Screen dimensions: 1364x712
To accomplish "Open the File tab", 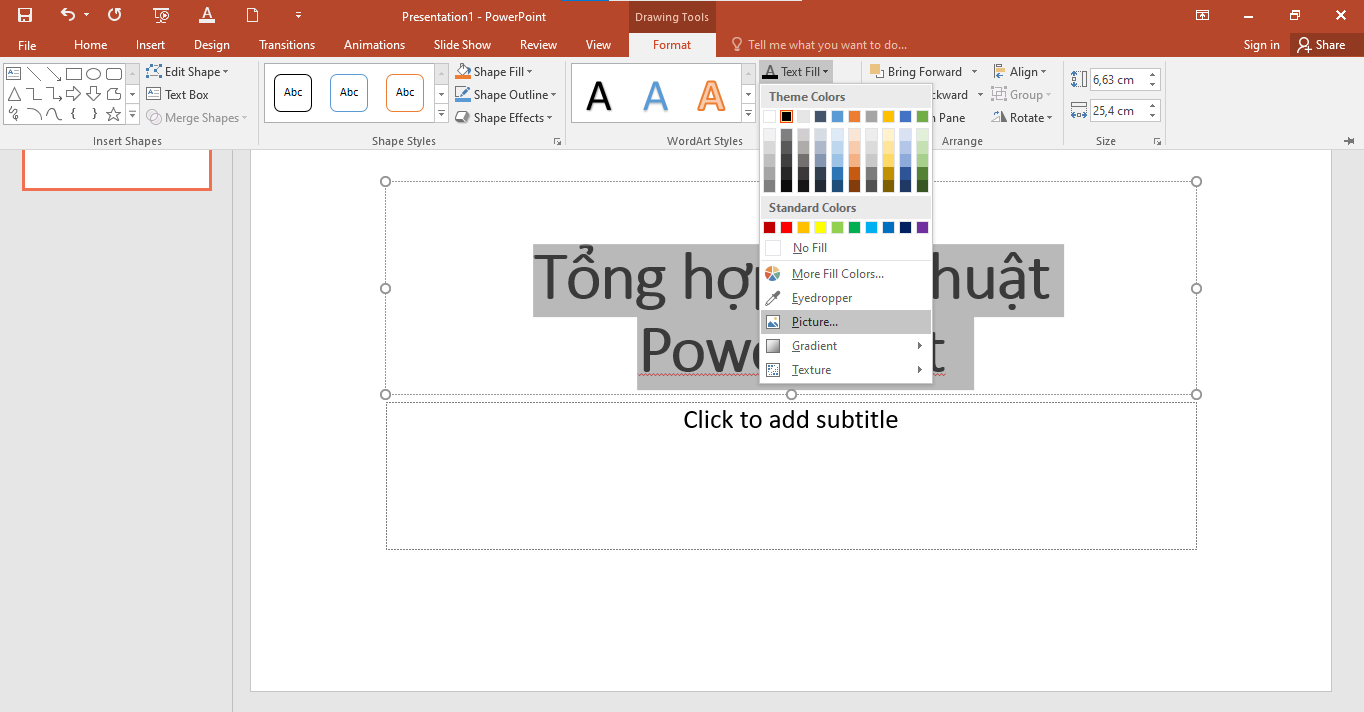I will (x=27, y=45).
